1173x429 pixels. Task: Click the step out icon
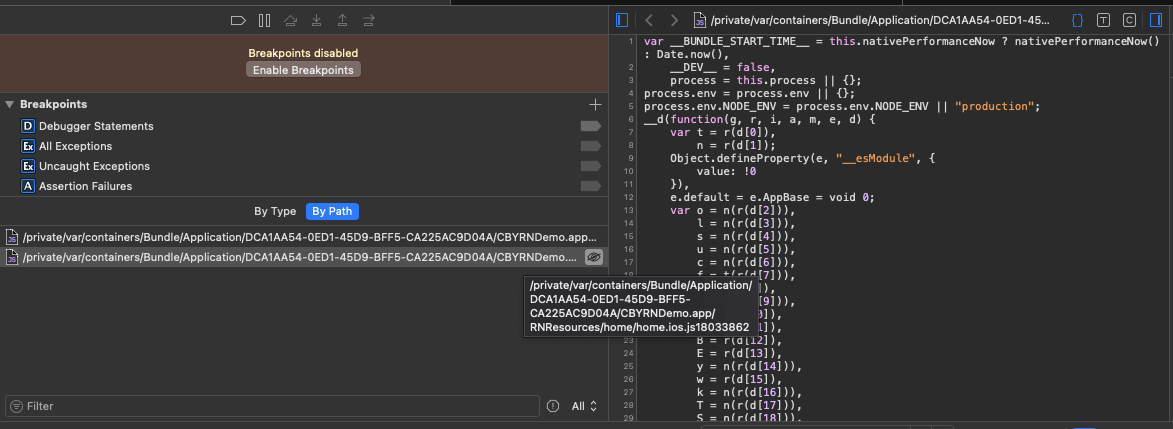pos(343,20)
